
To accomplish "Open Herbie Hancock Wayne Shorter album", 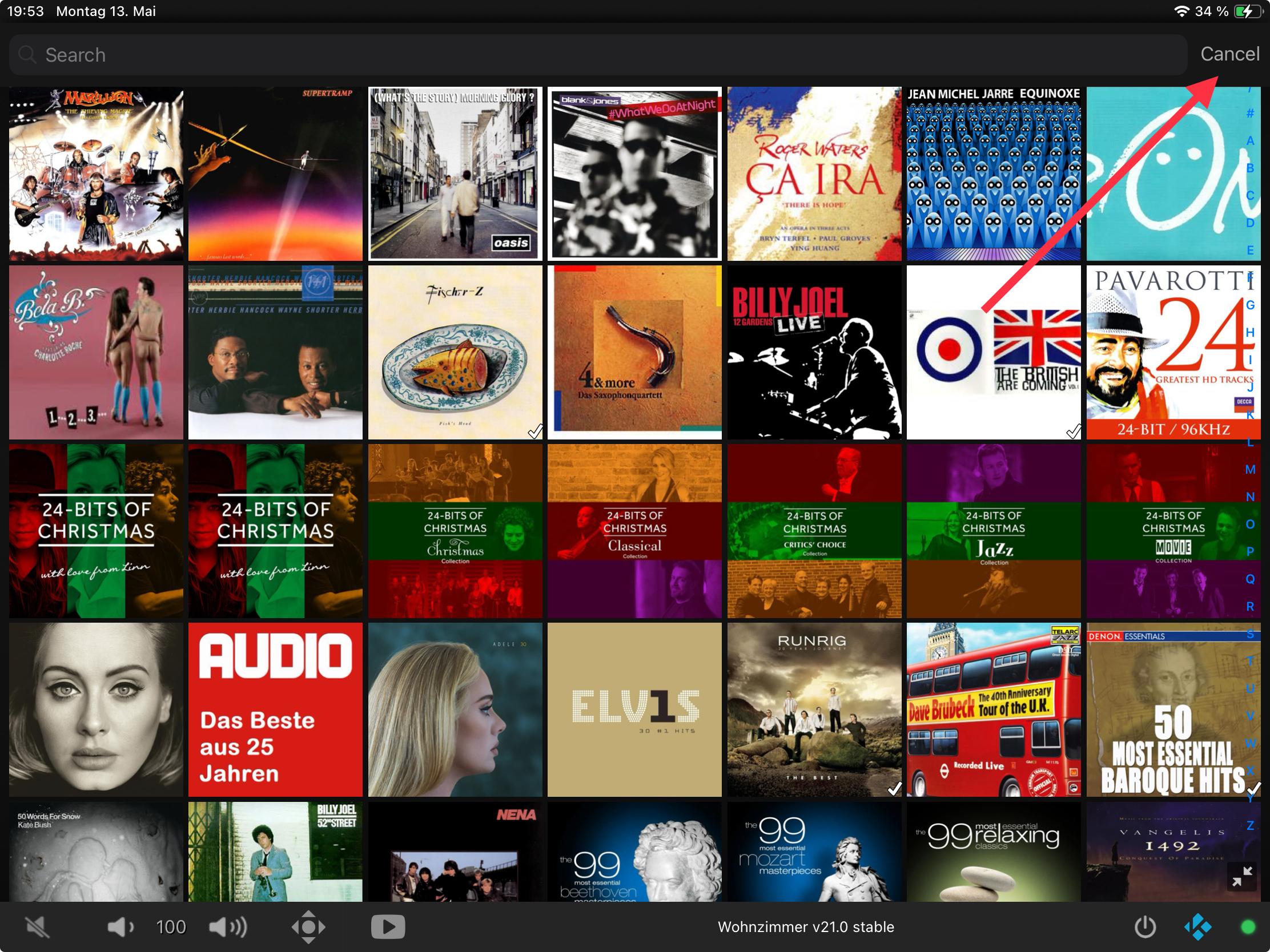I will tap(276, 352).
